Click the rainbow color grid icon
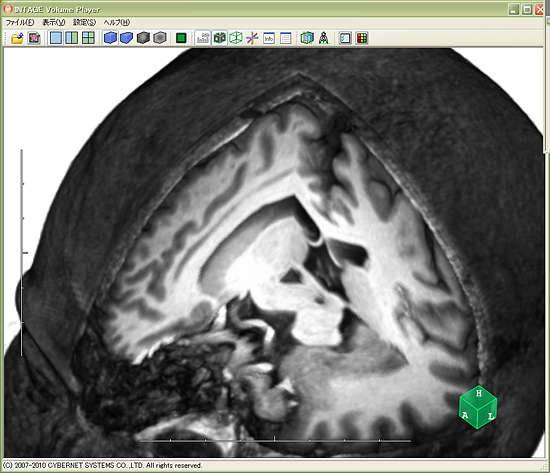 pyautogui.click(x=362, y=38)
